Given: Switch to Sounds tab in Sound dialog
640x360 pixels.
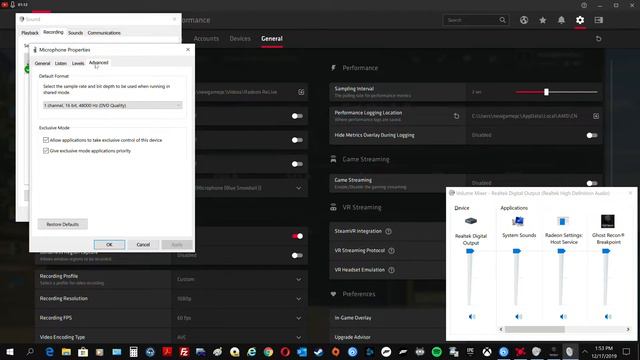Looking at the screenshot, I should (x=76, y=33).
